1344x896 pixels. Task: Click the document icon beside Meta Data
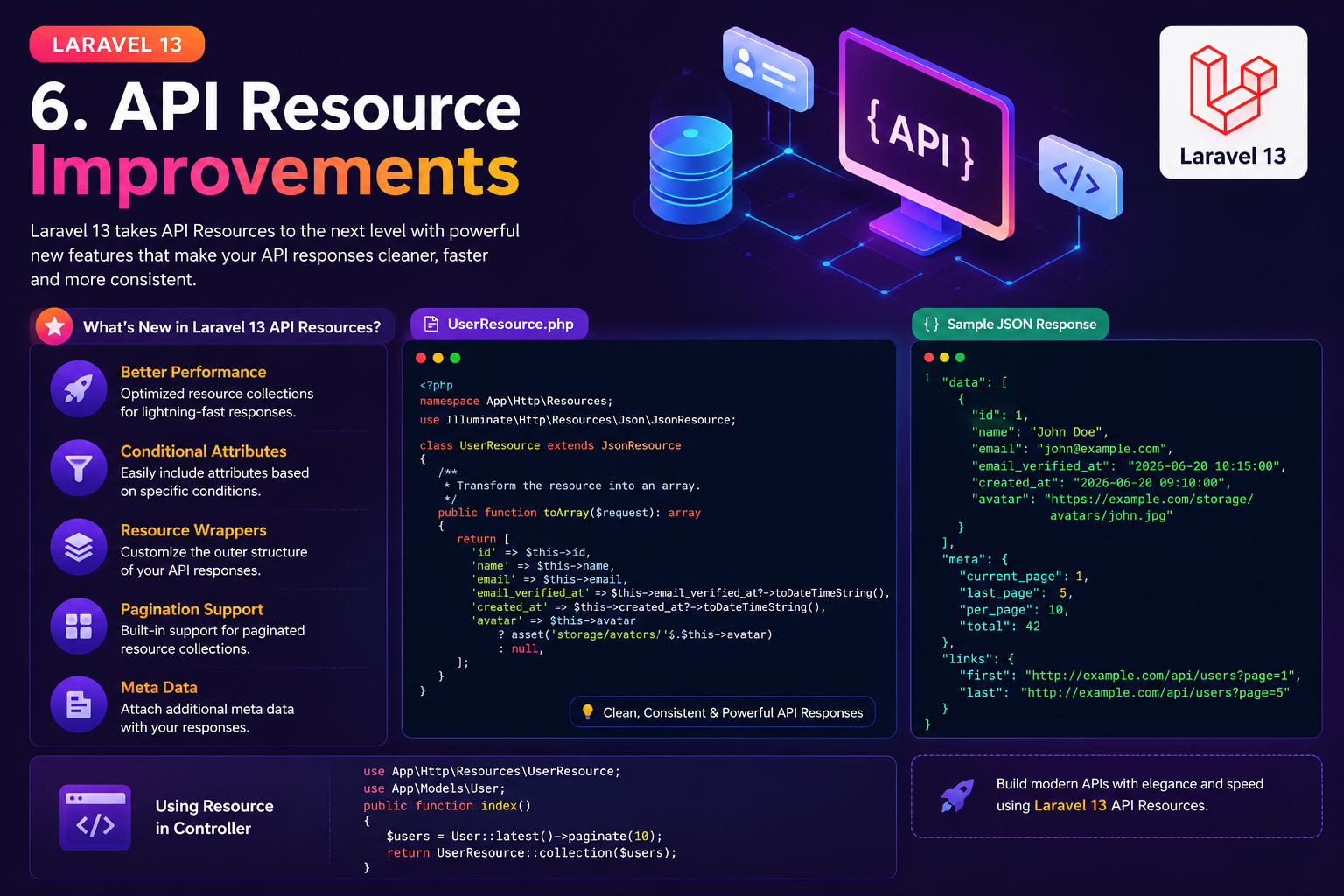point(79,704)
